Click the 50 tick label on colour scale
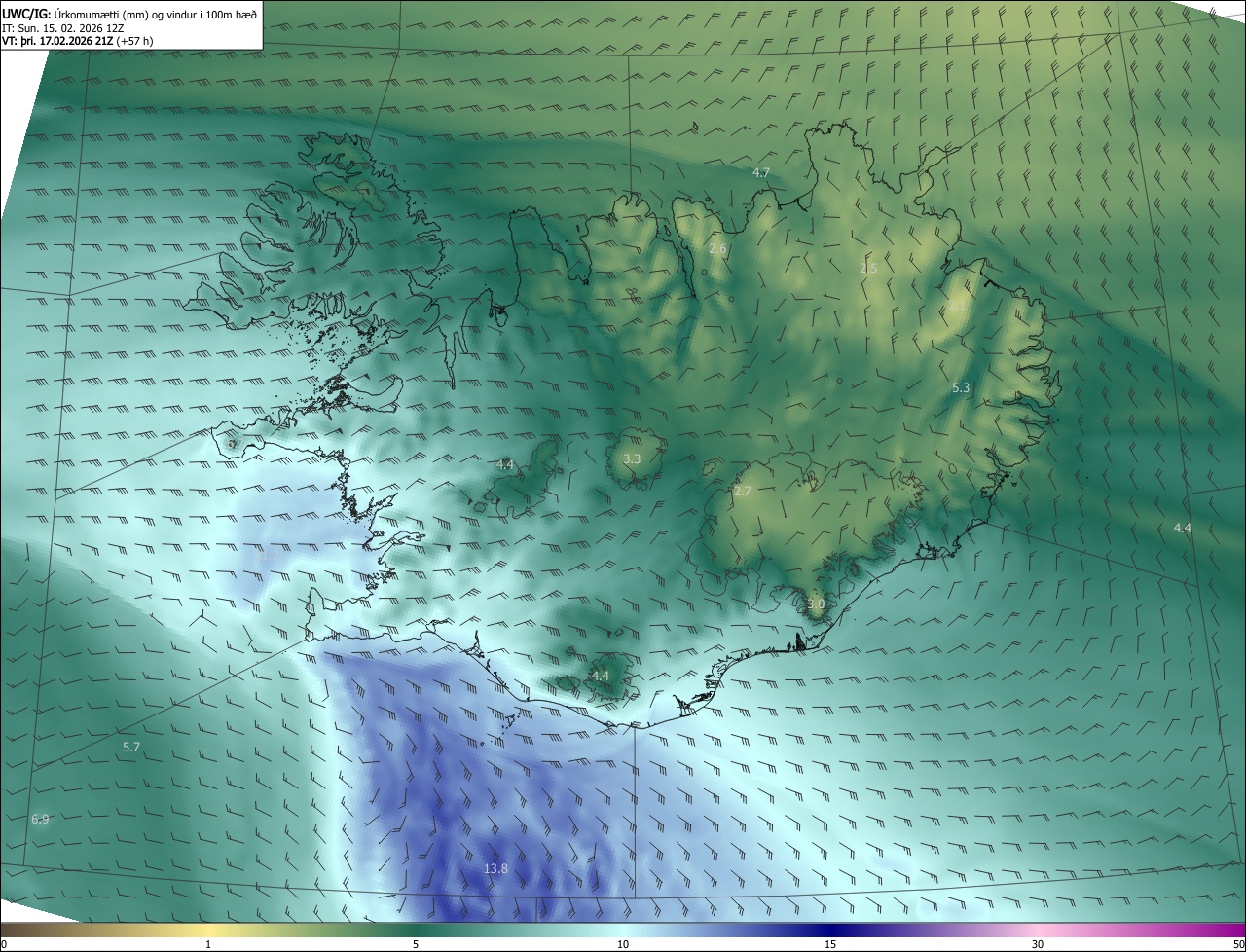This screenshot has width=1246, height=952. [x=1238, y=944]
